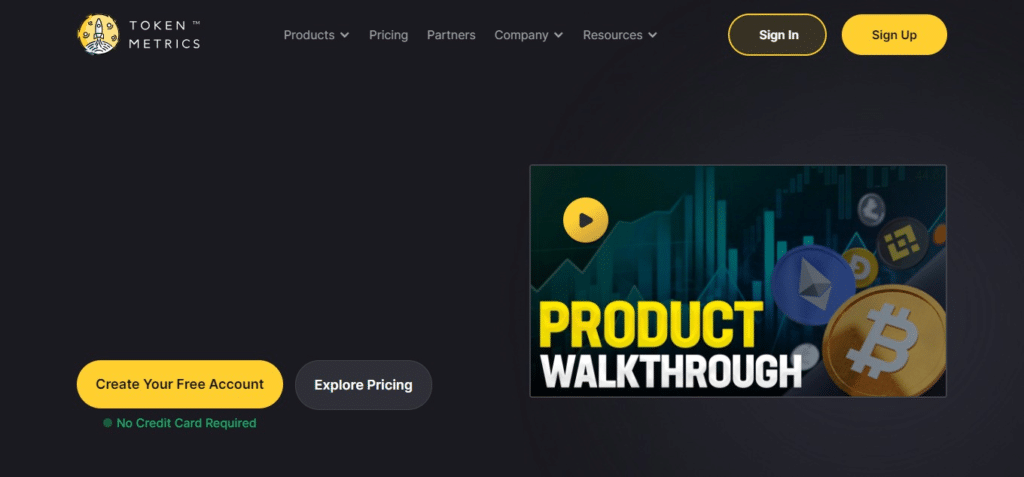Click the No Credit Card Required text
Screen dimensions: 1024x477
click(x=186, y=423)
